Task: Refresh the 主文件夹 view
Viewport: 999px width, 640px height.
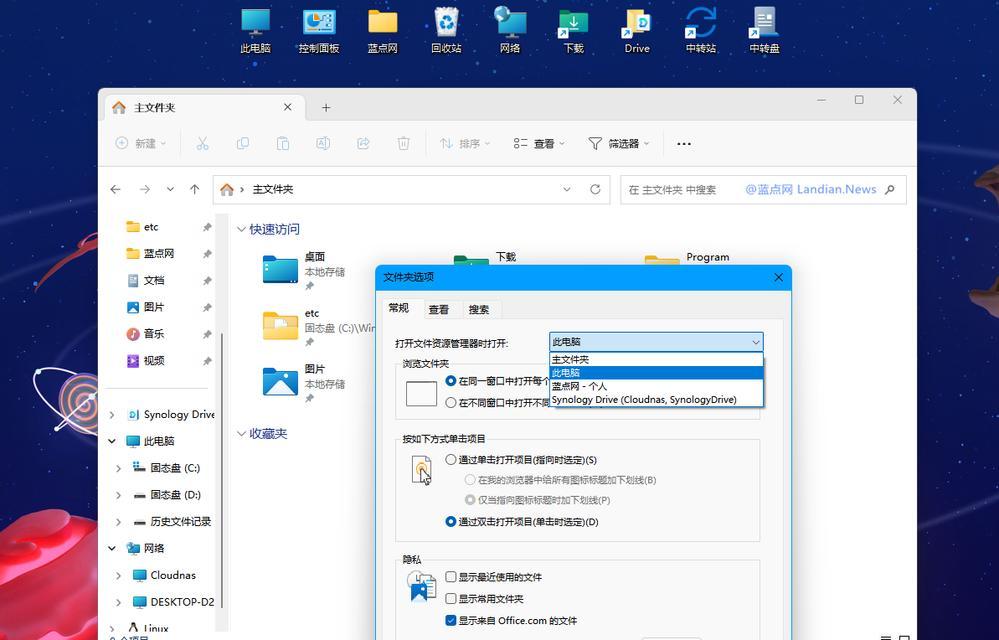Action: click(595, 189)
